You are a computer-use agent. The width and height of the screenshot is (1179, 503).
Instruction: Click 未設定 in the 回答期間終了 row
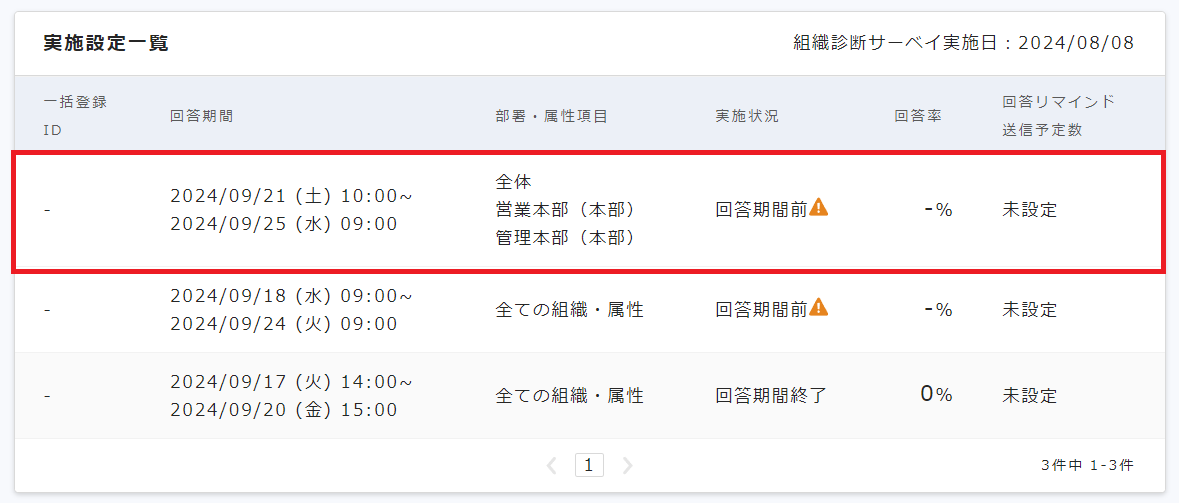[1029, 395]
